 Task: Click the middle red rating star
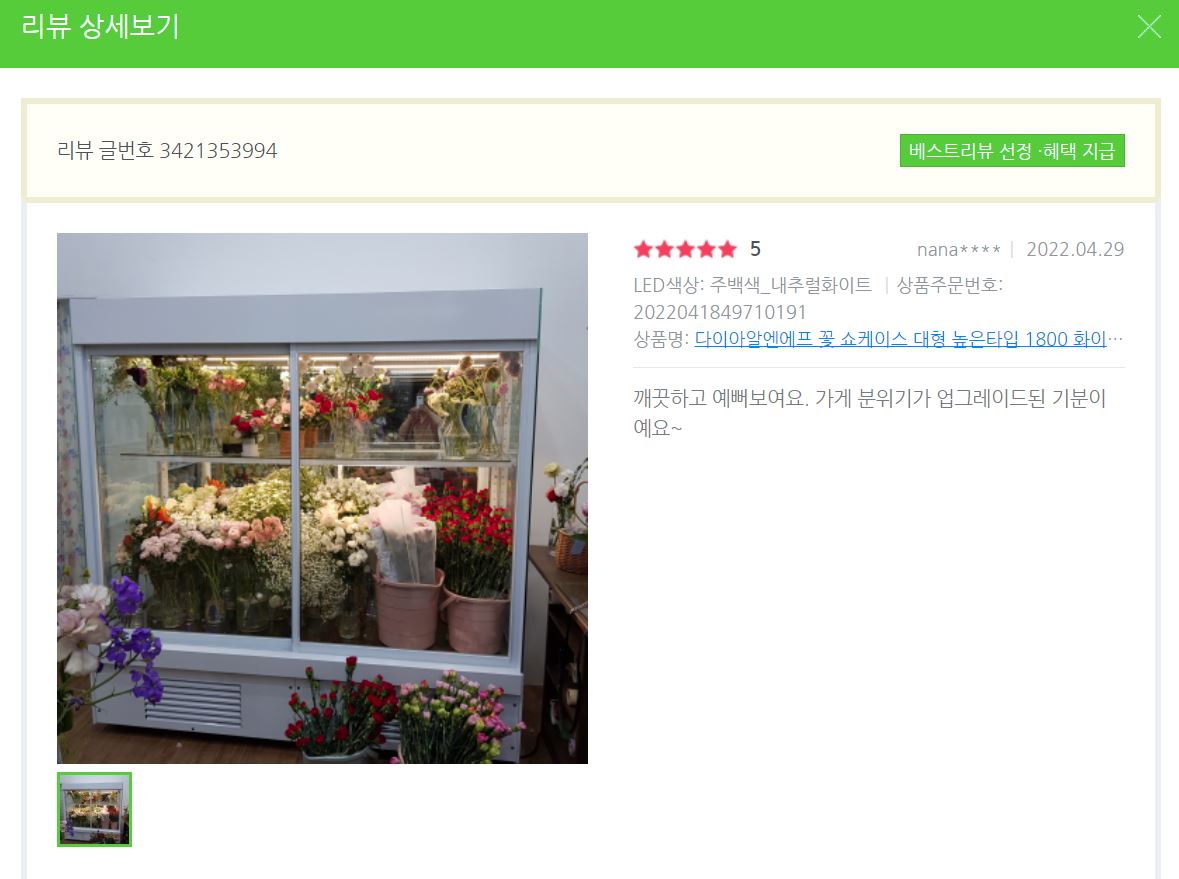click(x=686, y=249)
